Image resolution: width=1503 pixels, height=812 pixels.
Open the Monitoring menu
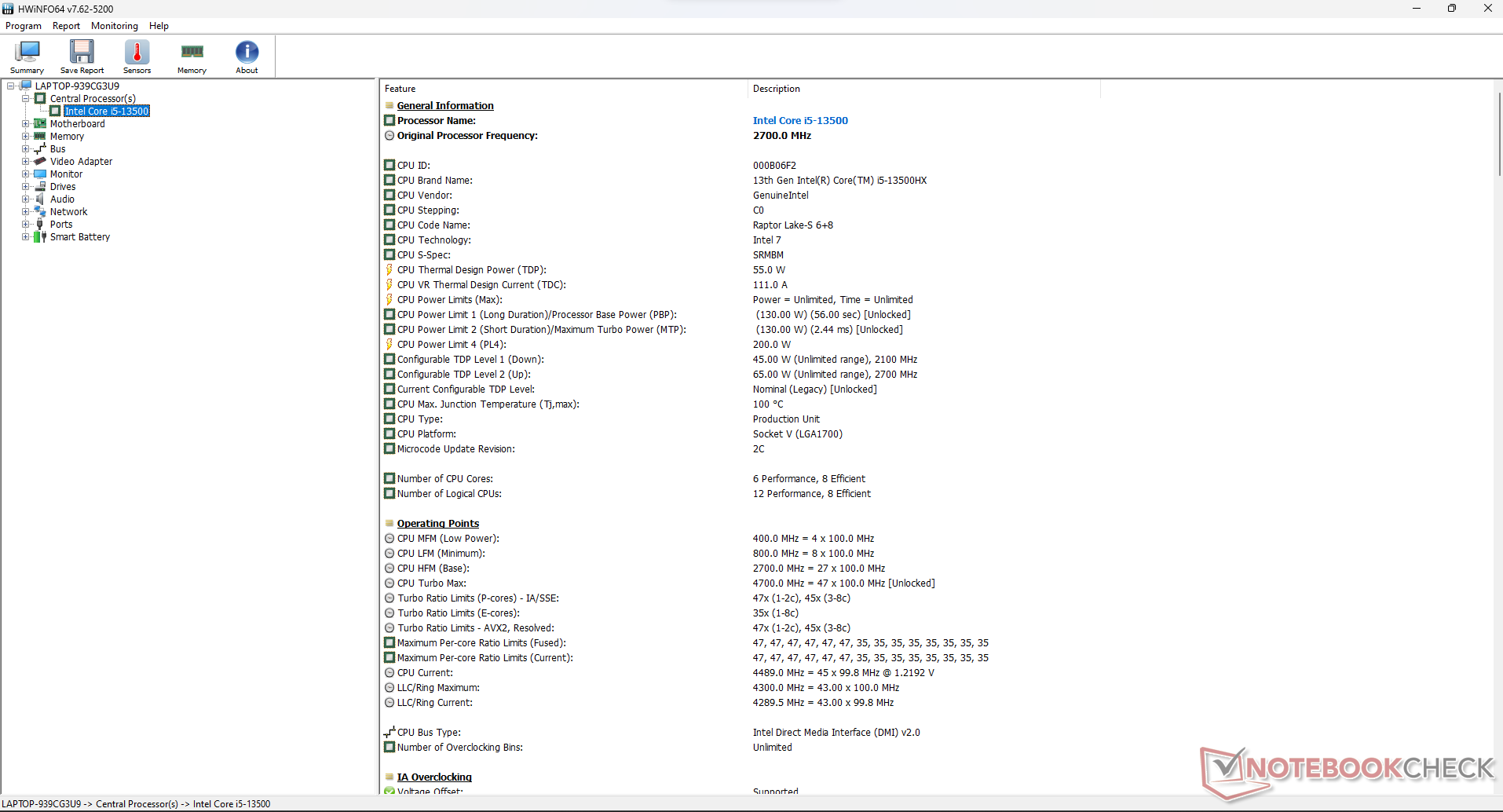115,26
